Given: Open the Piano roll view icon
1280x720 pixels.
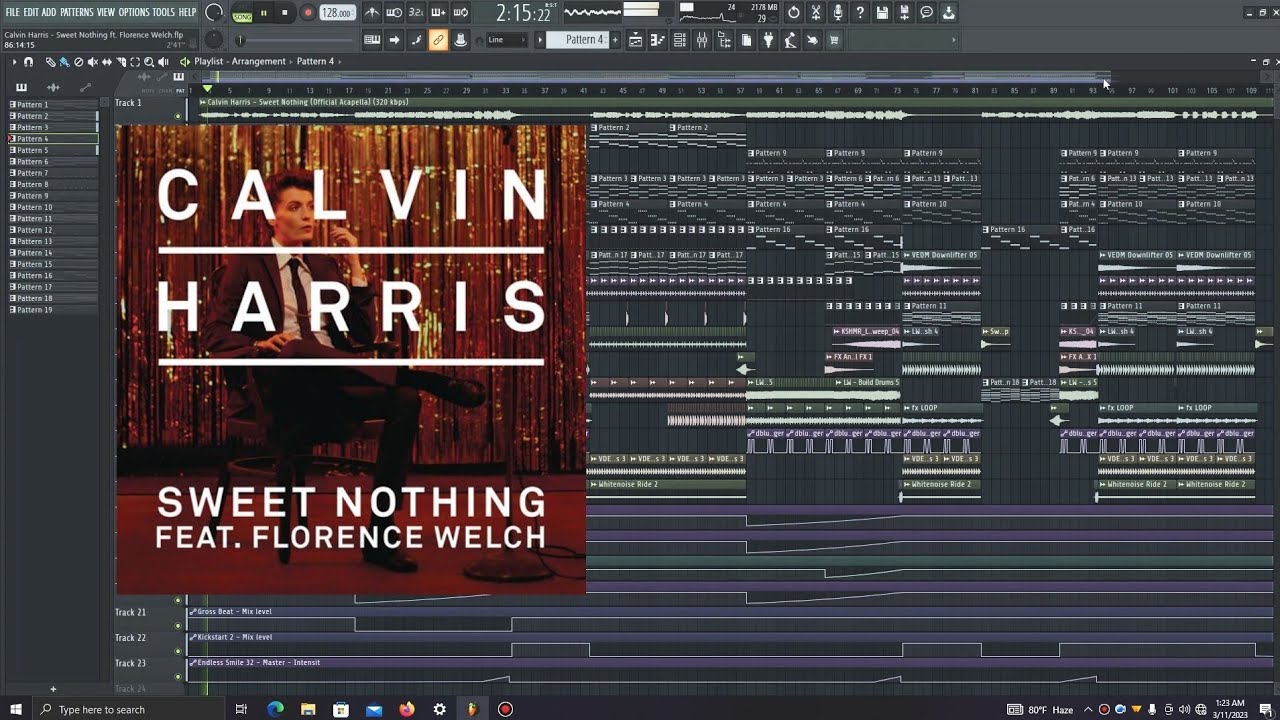Looking at the screenshot, I should (657, 40).
